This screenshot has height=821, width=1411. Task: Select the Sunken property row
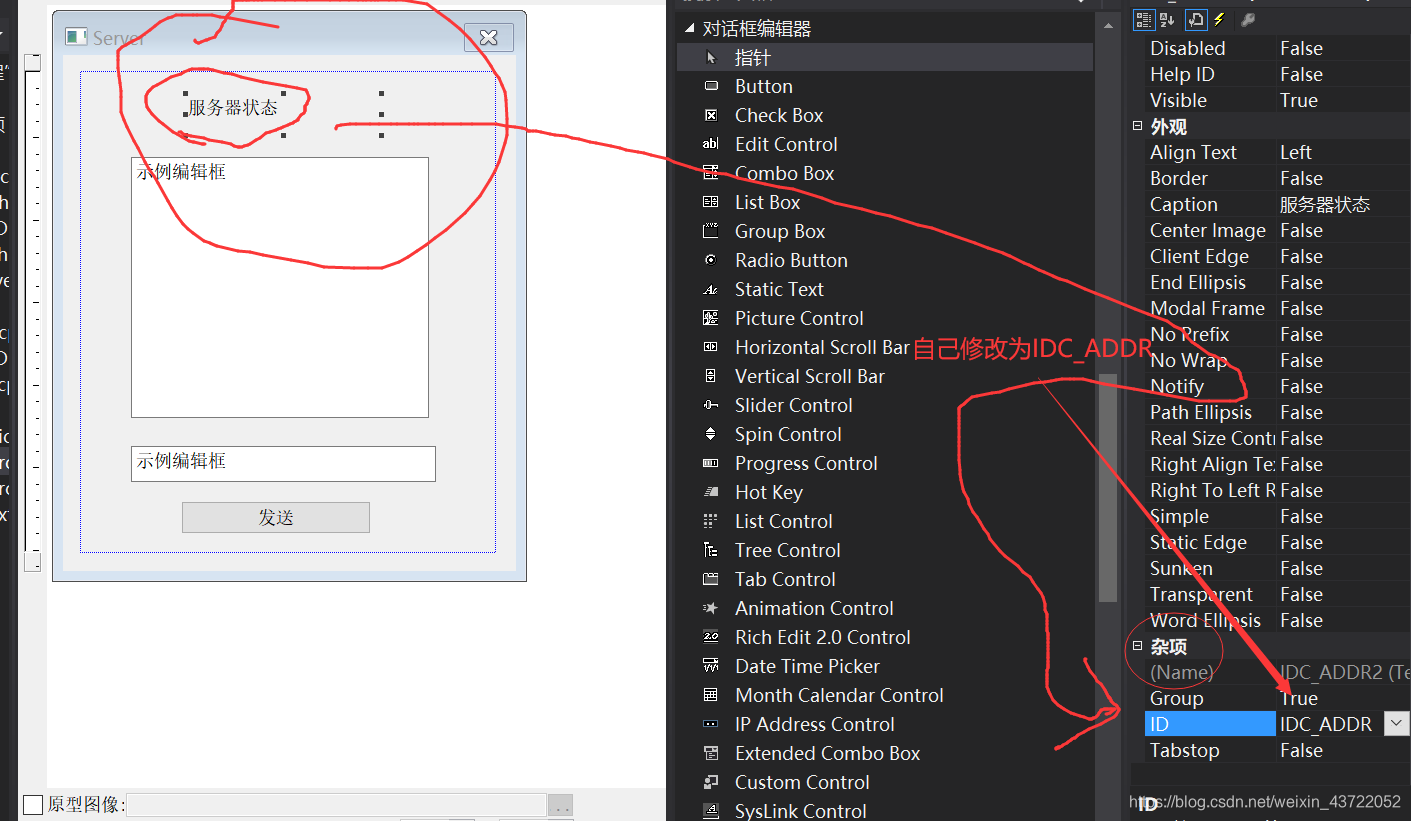pyautogui.click(x=1278, y=568)
